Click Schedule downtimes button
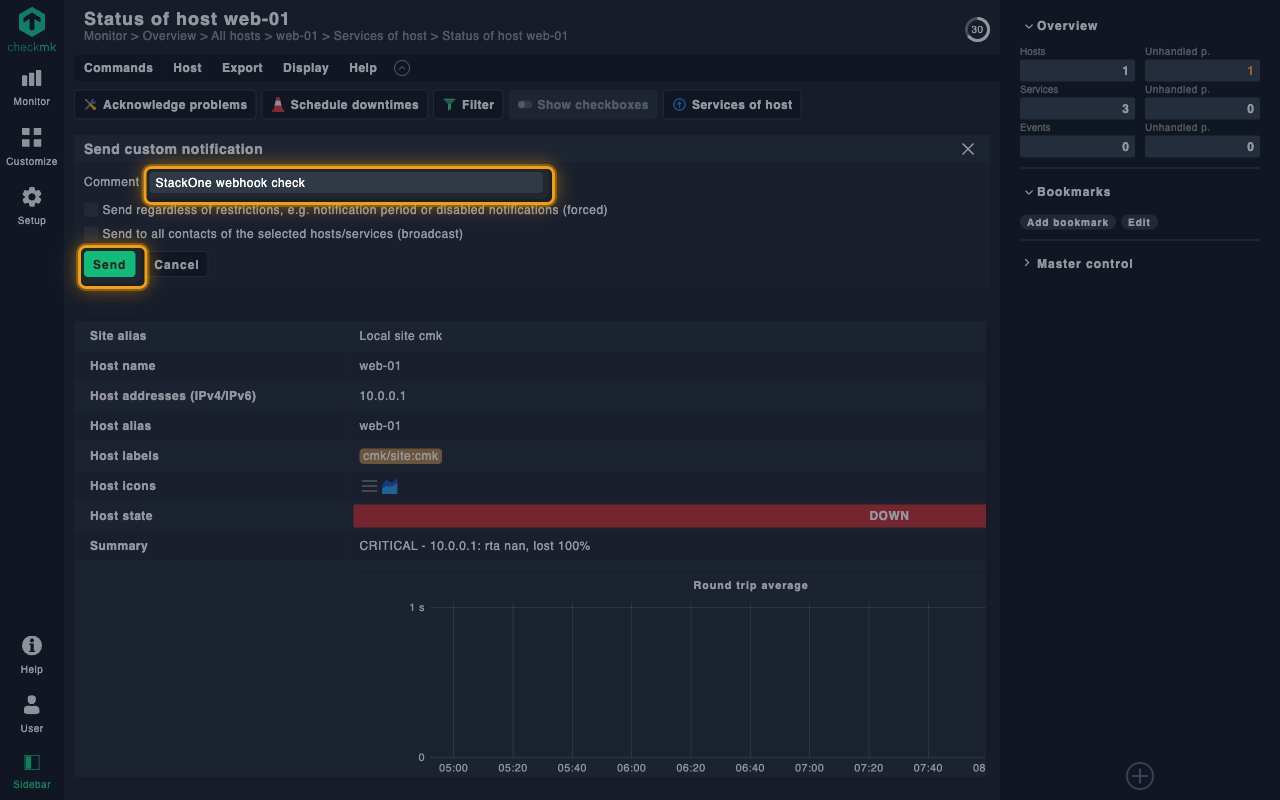The height and width of the screenshot is (800, 1280). point(346,105)
